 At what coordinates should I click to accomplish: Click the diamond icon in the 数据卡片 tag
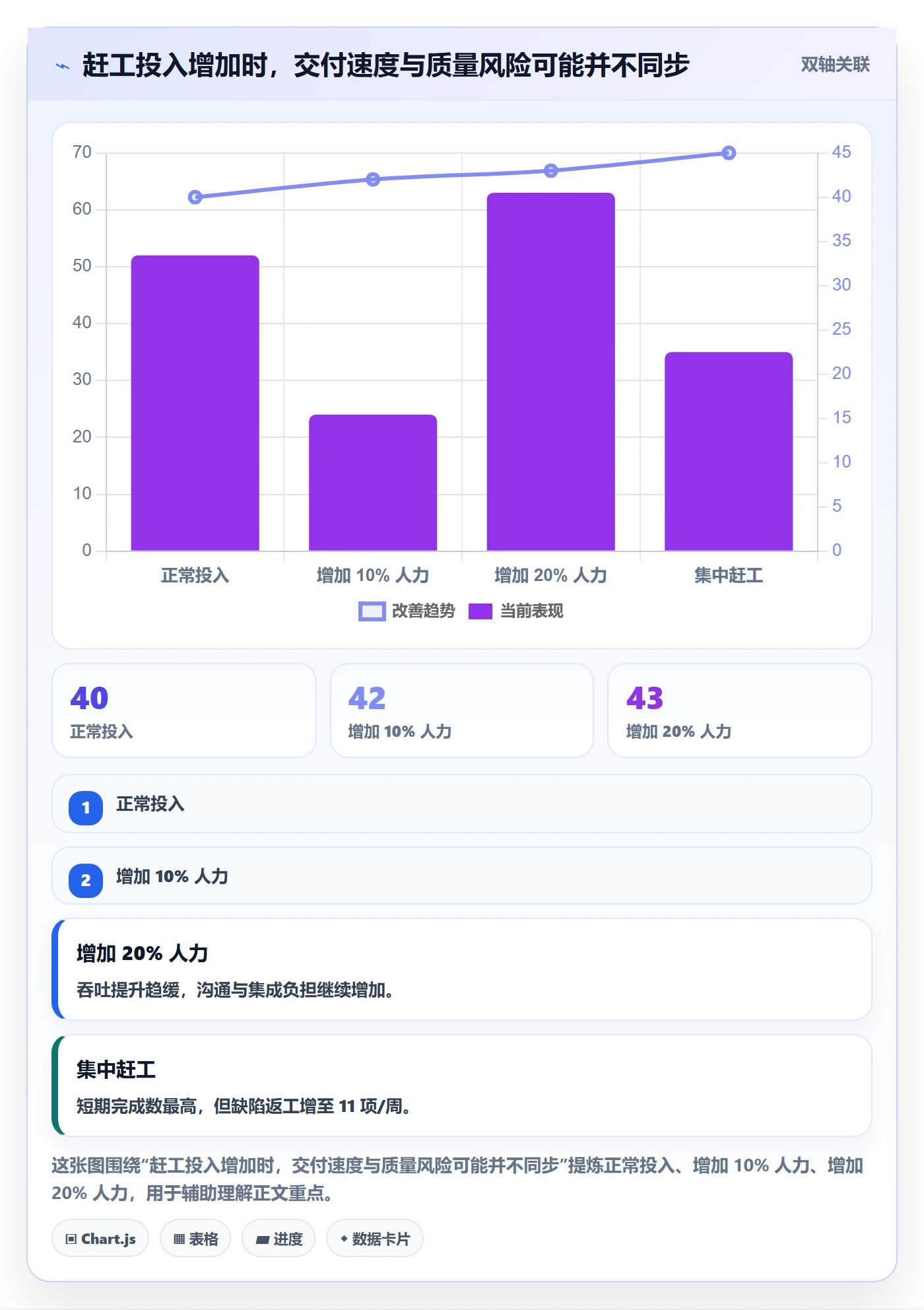click(x=344, y=1239)
